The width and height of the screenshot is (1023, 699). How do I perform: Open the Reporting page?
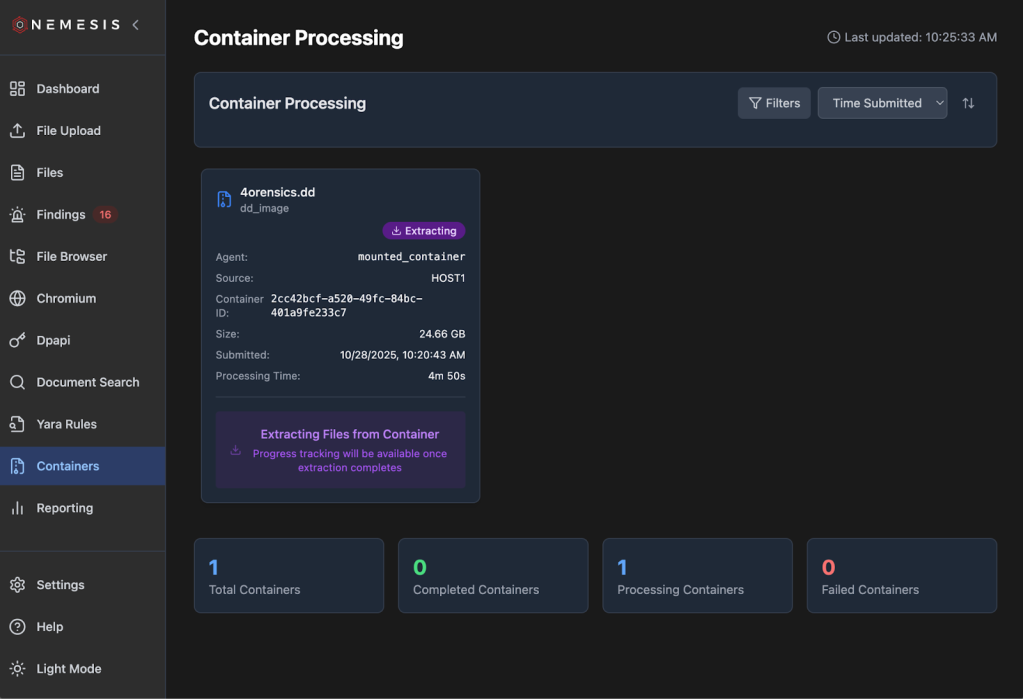[64, 508]
